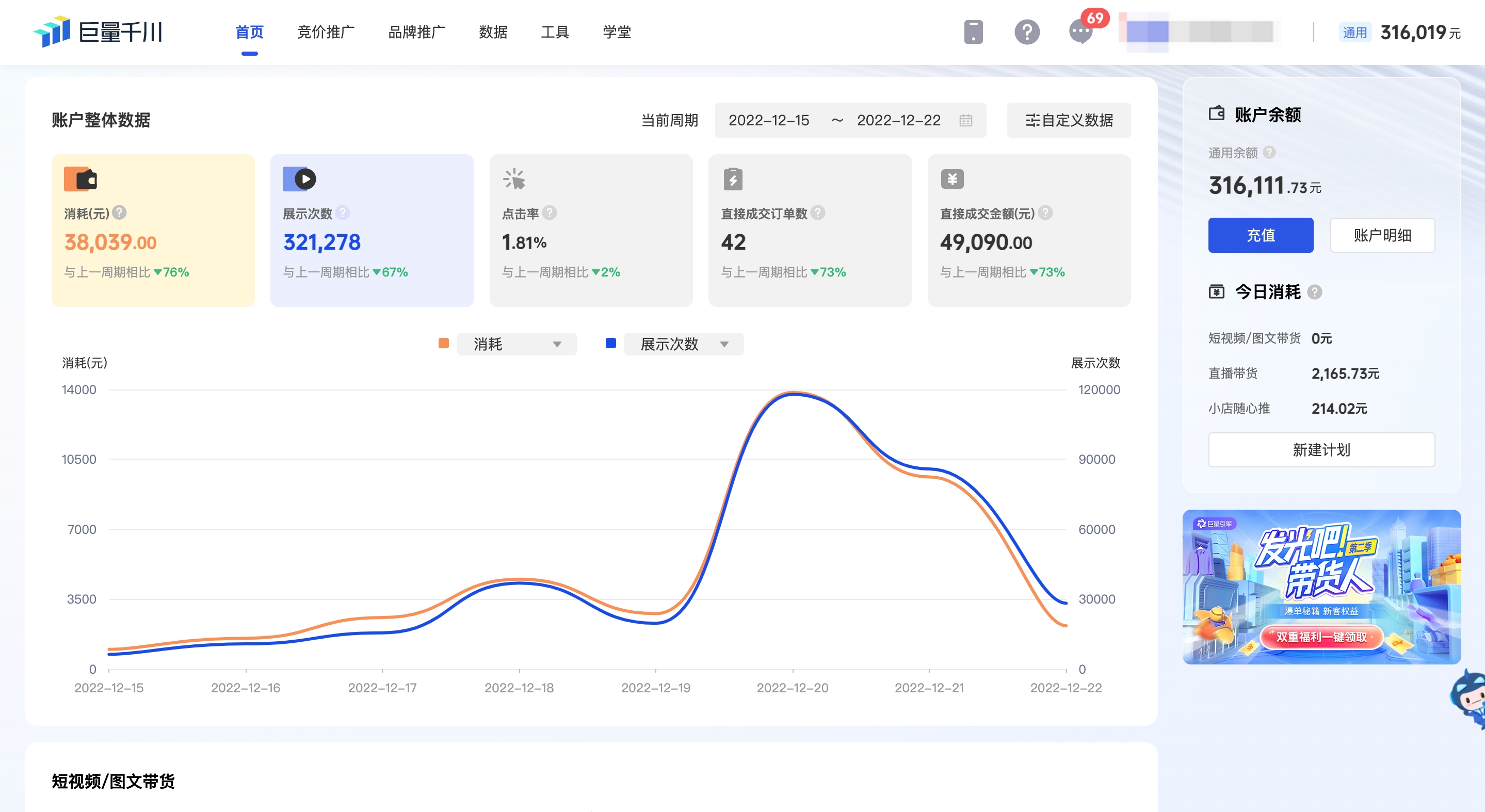Select the 展示次数 321,278 data card

[373, 231]
